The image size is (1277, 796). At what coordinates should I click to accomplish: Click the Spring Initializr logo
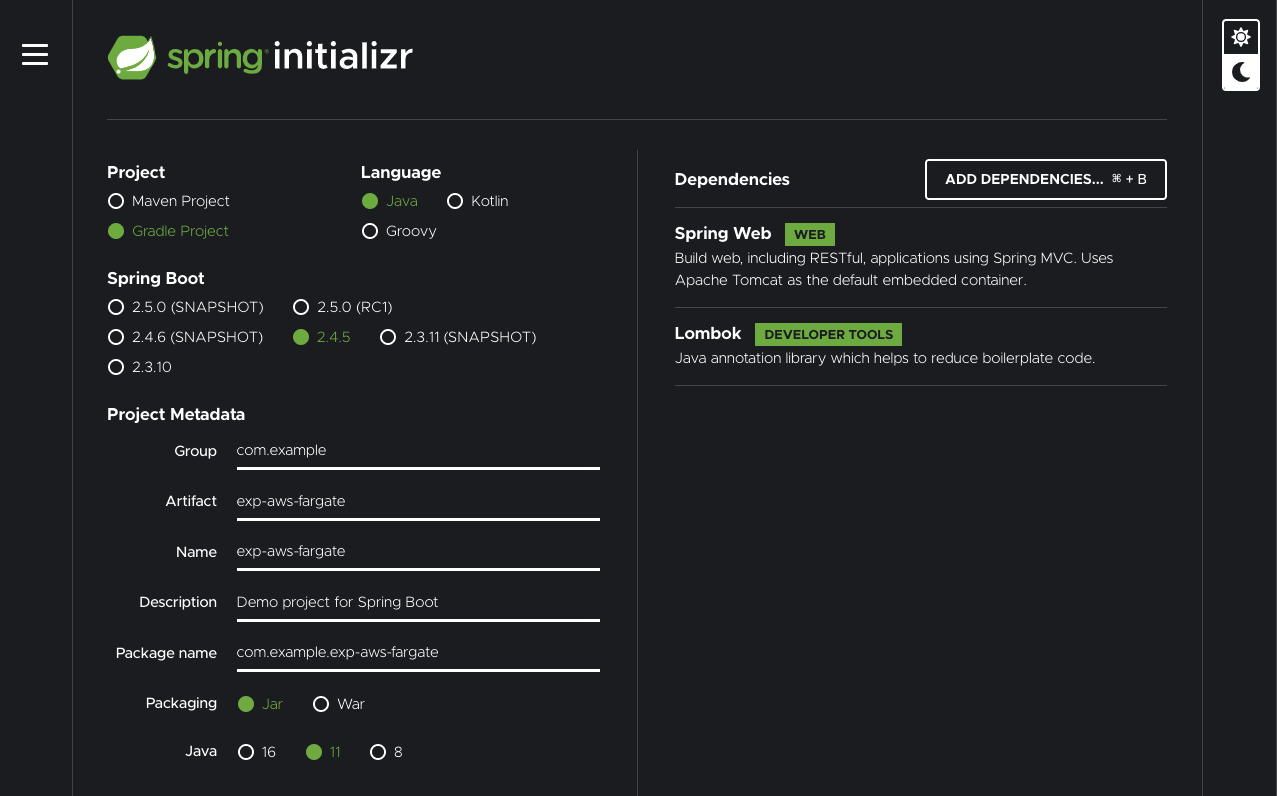[x=260, y=57]
